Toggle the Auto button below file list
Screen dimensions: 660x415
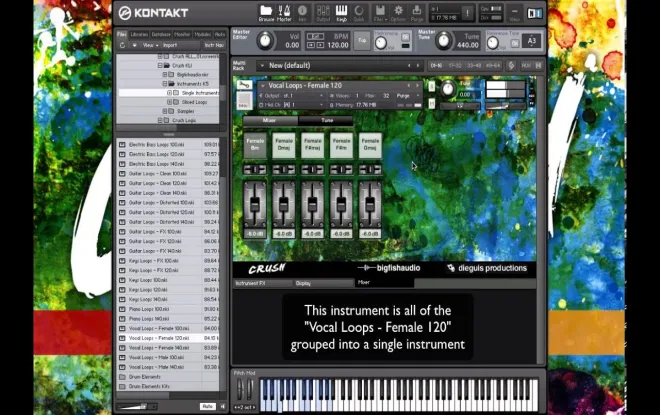[208, 406]
